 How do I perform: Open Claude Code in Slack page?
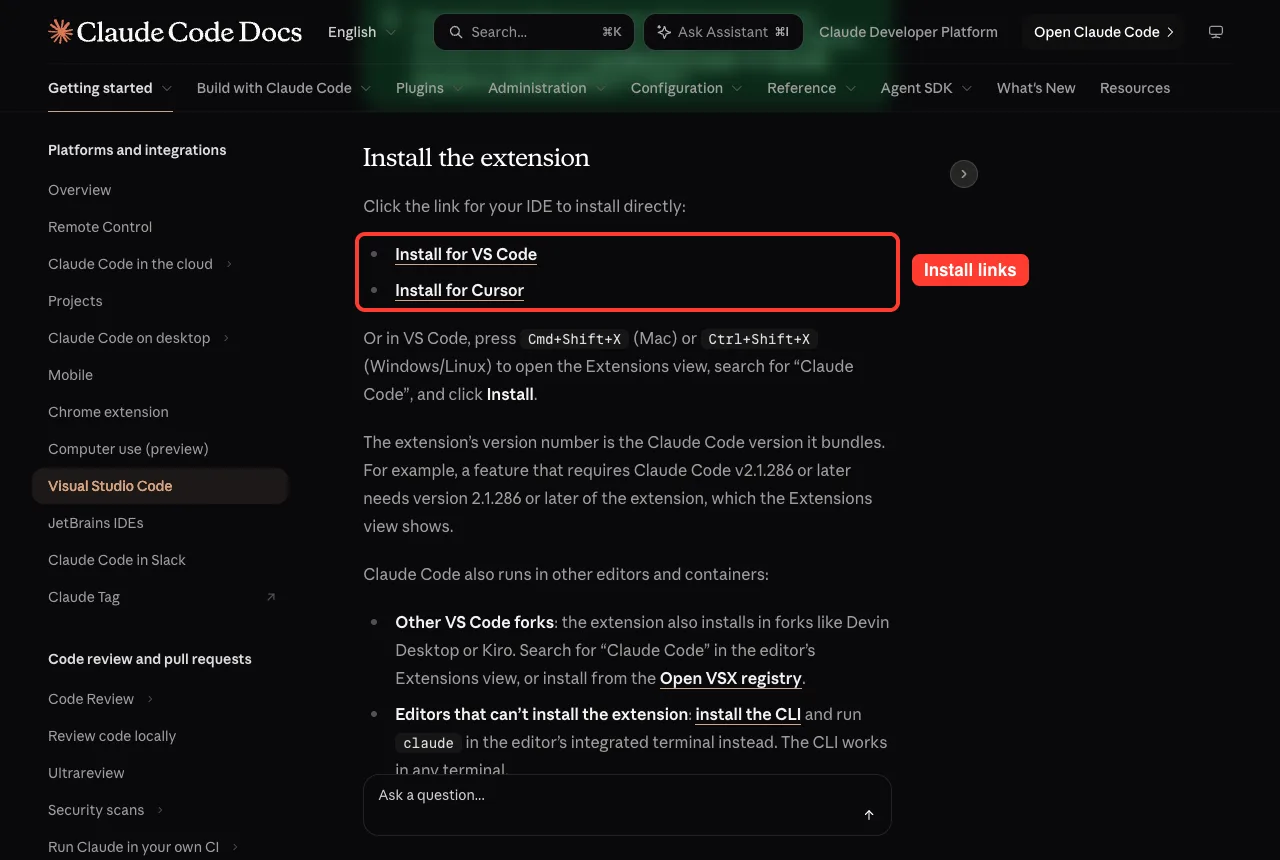point(117,560)
